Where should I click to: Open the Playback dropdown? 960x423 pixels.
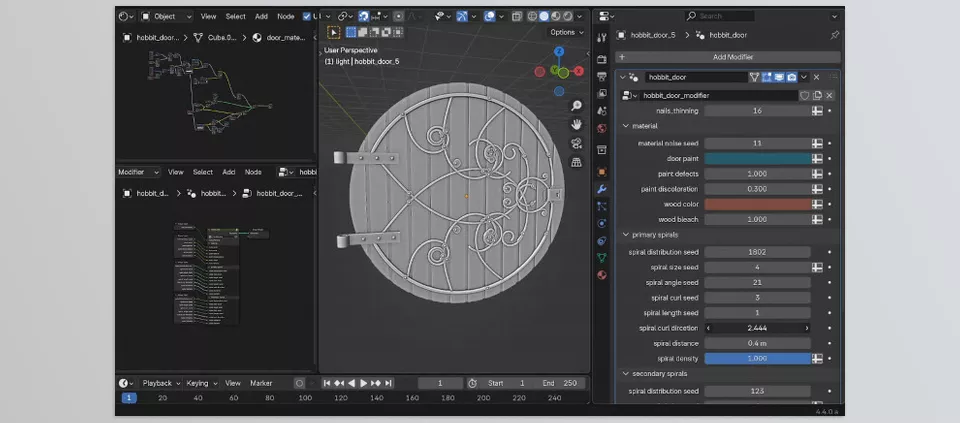(x=162, y=383)
